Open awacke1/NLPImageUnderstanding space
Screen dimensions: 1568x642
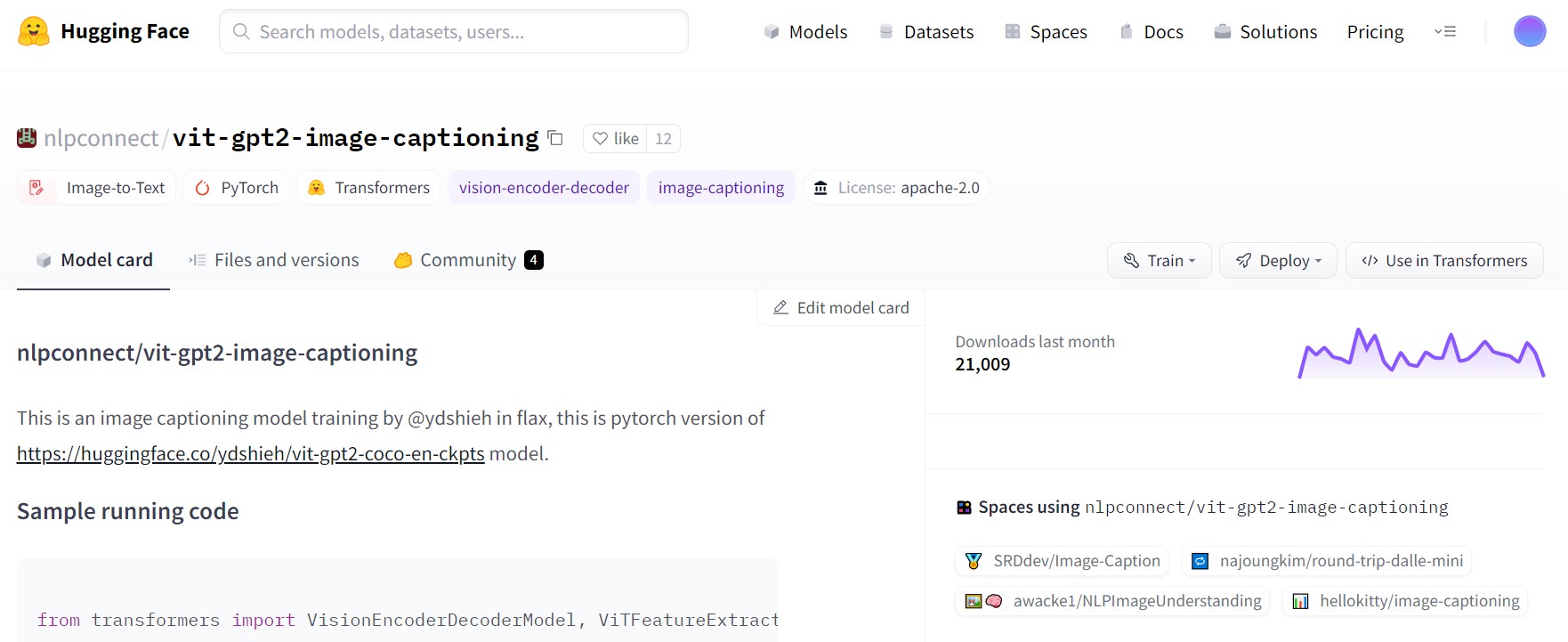click(1112, 601)
